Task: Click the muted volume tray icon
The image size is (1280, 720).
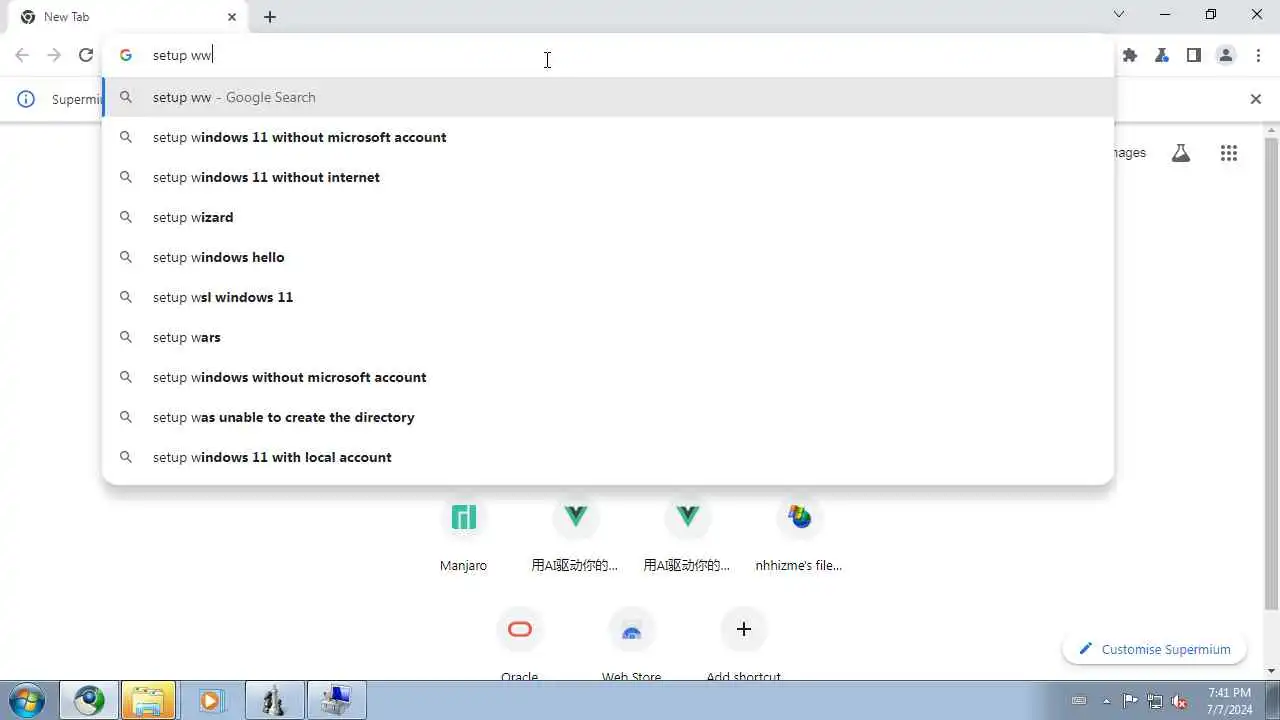Action: 1179,701
